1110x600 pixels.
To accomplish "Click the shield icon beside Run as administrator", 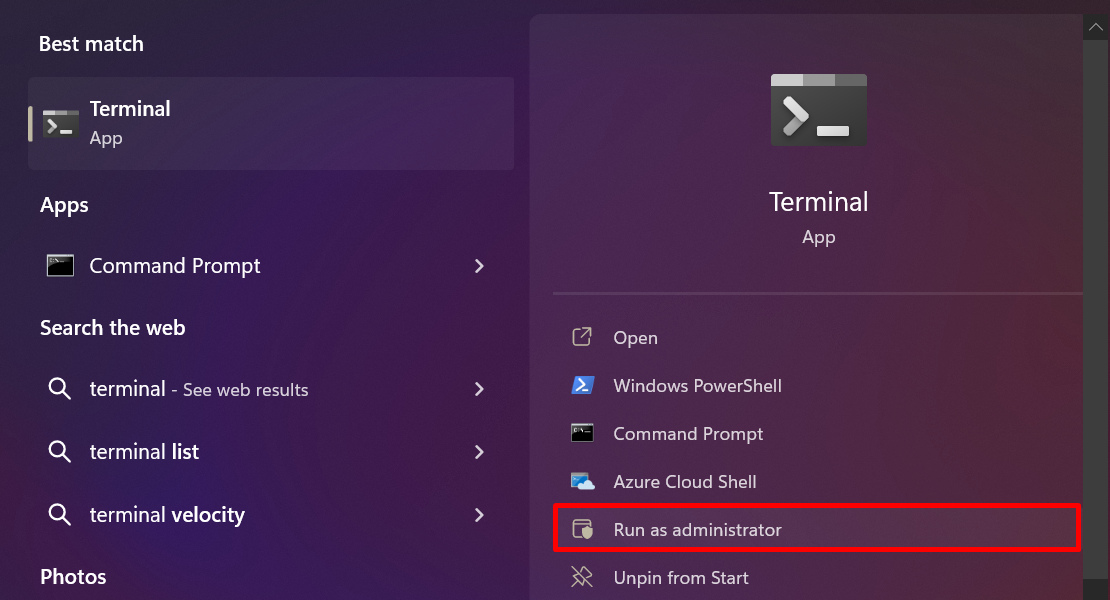I will point(583,530).
